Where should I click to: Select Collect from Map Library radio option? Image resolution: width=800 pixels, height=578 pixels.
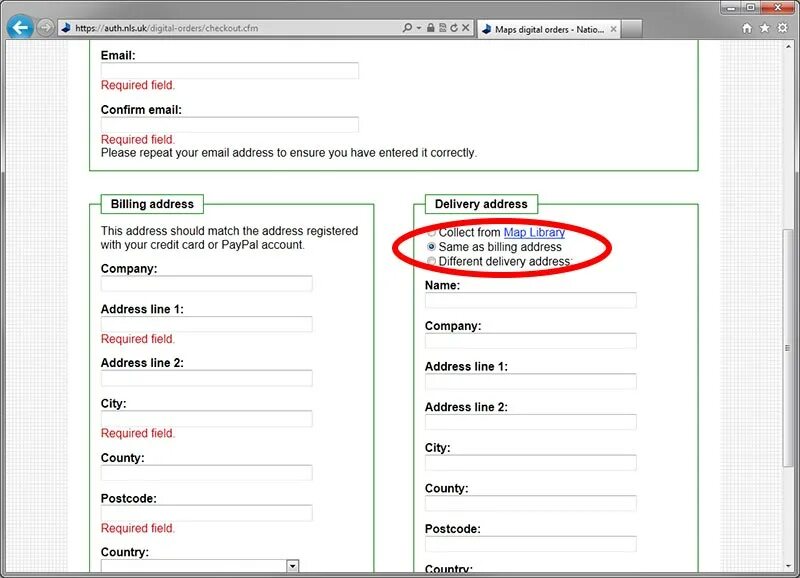coord(432,233)
